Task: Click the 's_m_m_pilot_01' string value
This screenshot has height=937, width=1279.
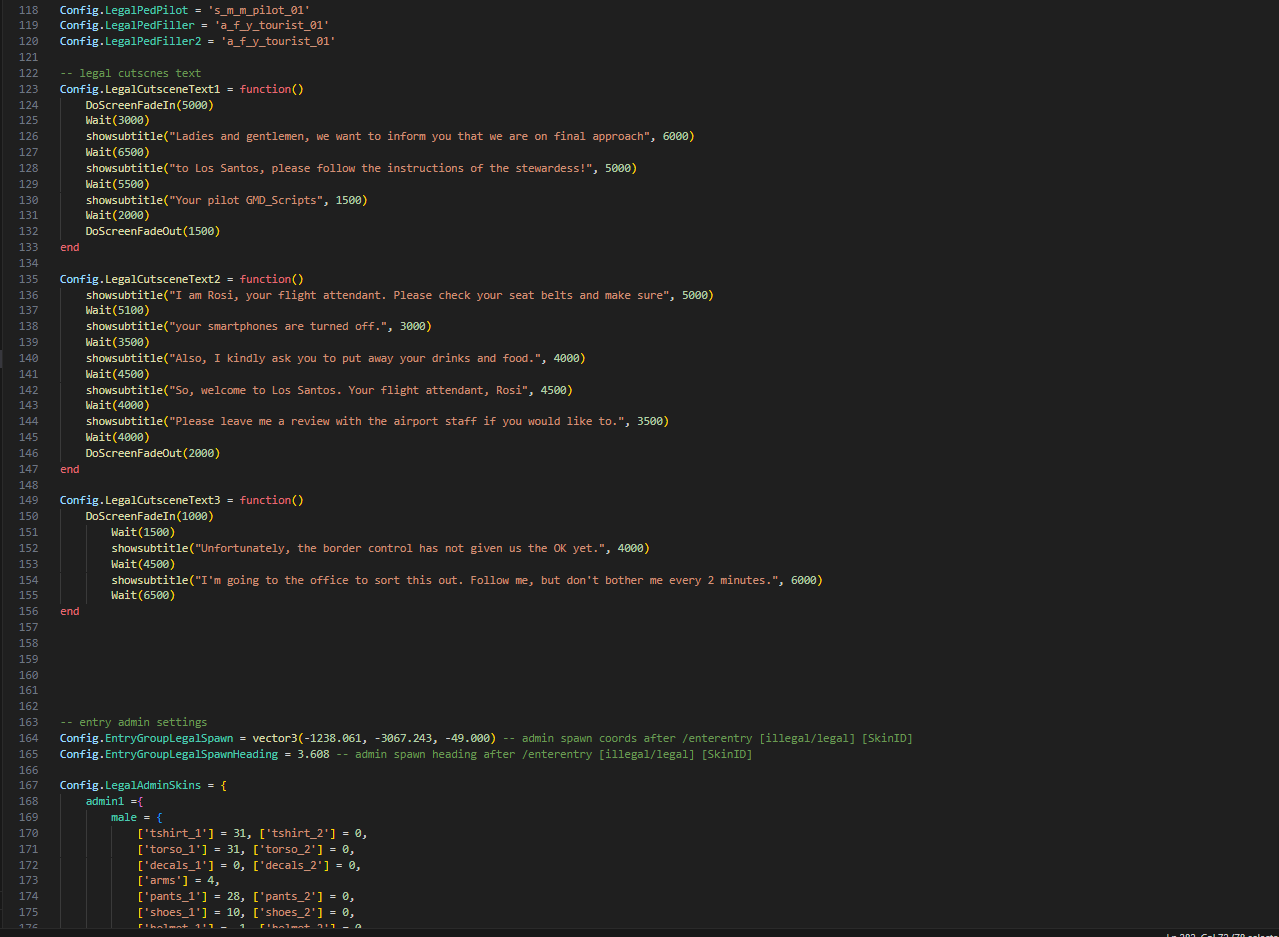Action: click(261, 9)
